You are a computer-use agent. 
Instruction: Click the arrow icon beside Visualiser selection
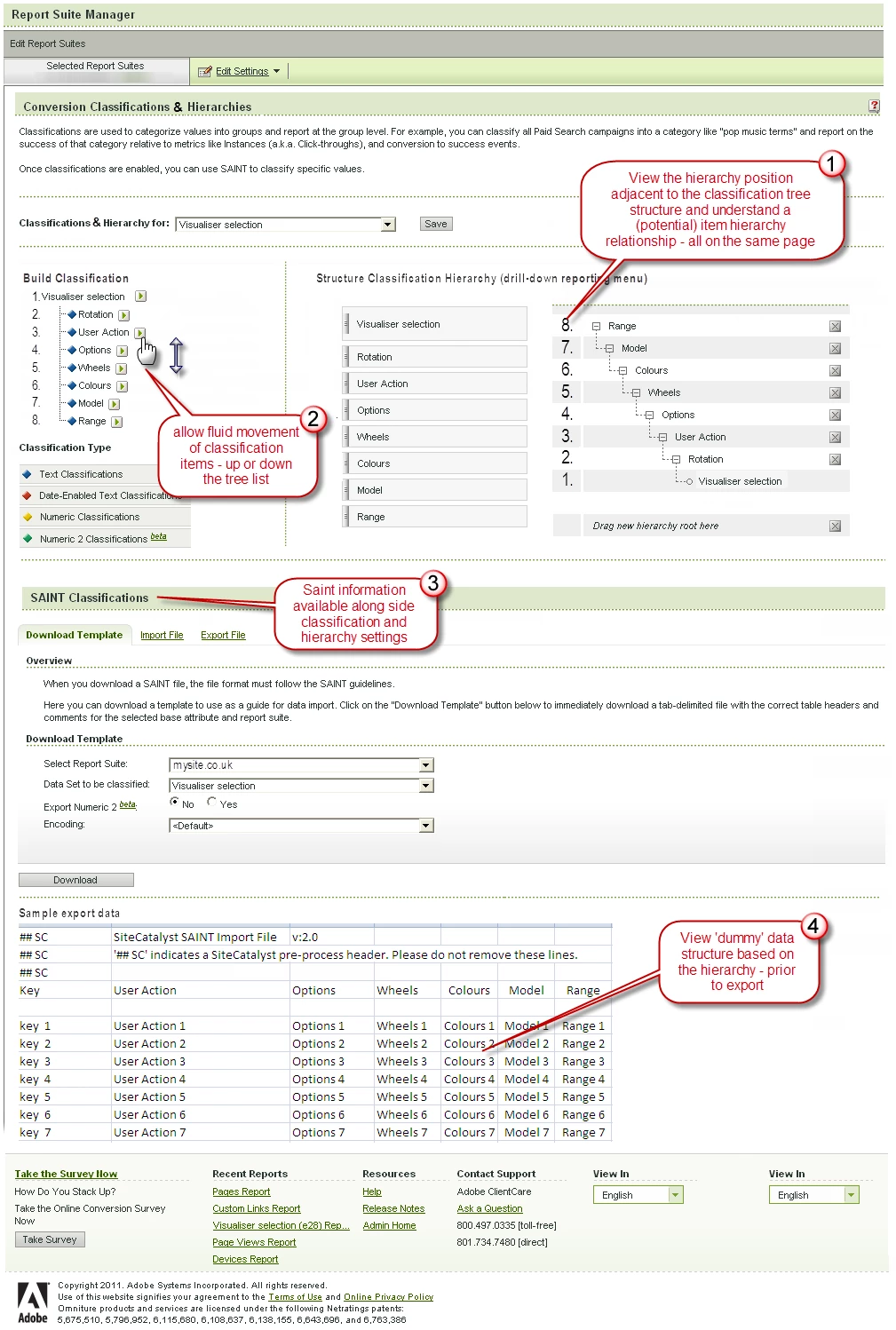[140, 297]
